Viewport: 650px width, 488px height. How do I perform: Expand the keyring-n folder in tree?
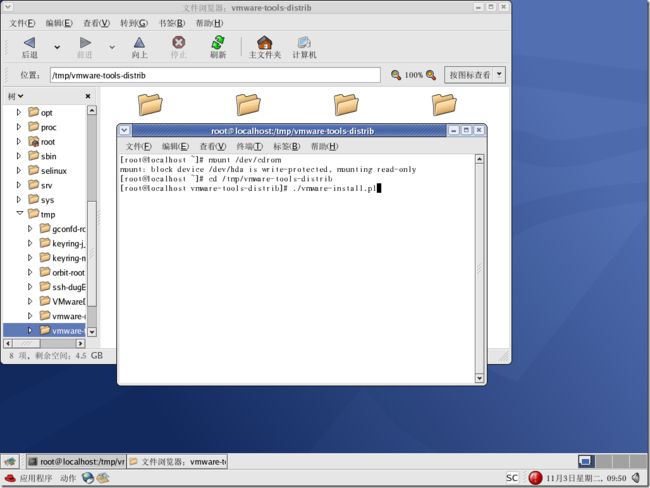30,258
